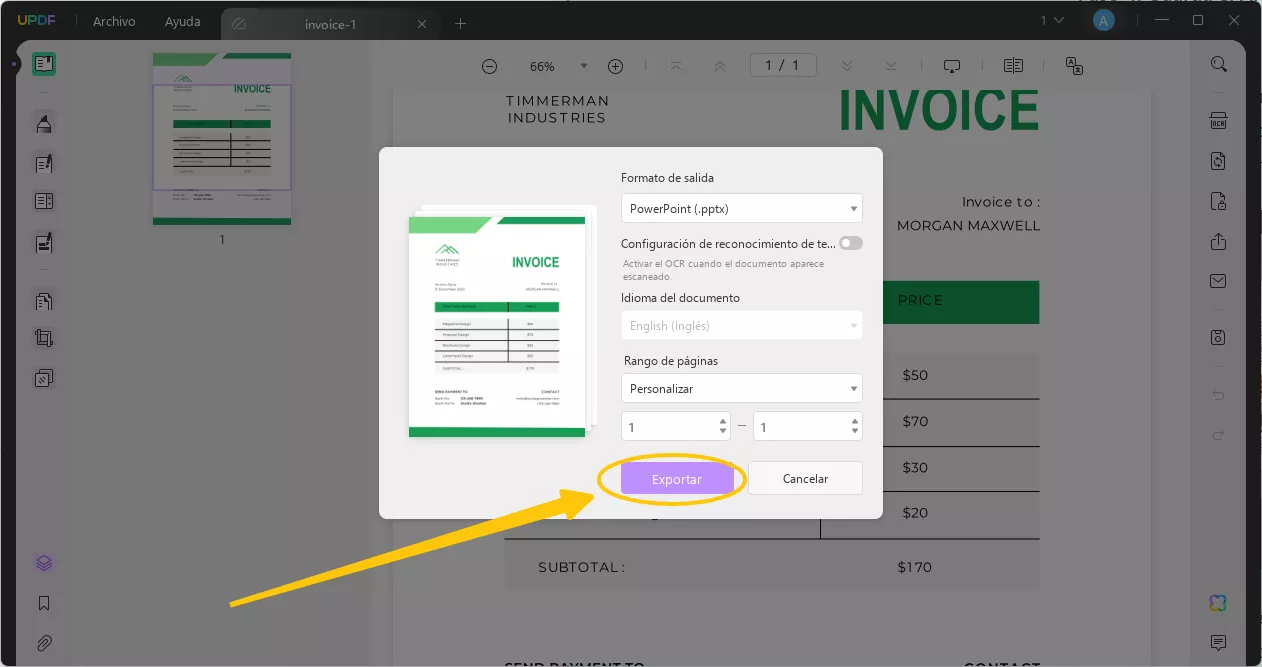
Task: Go to next page arrow
Action: click(847, 66)
